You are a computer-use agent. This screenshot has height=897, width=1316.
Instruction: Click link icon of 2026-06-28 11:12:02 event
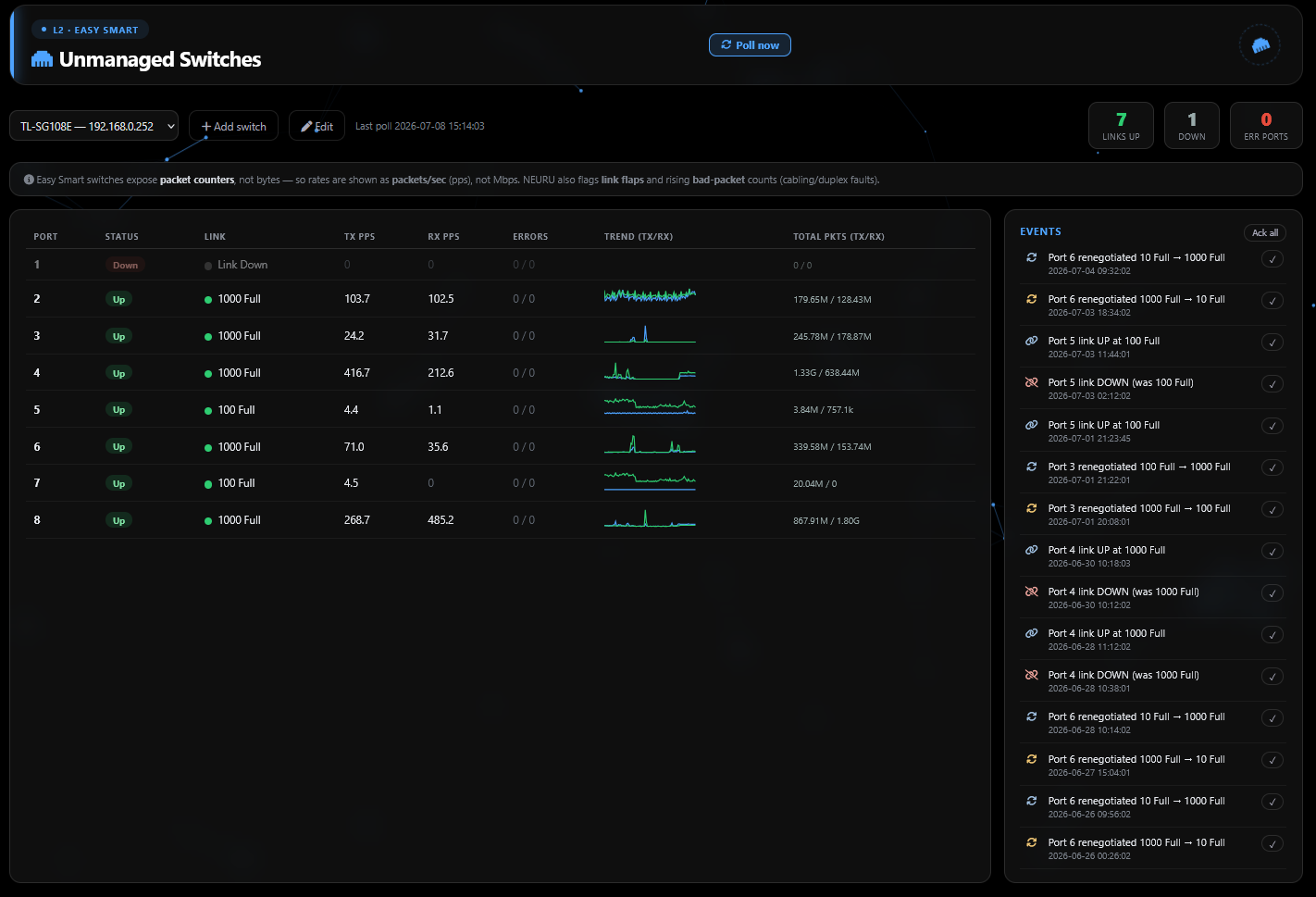(x=1031, y=633)
